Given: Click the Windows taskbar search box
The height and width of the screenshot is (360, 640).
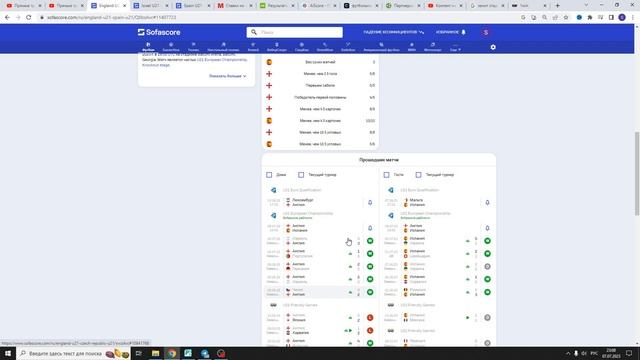Looking at the screenshot, I should click(x=73, y=353).
